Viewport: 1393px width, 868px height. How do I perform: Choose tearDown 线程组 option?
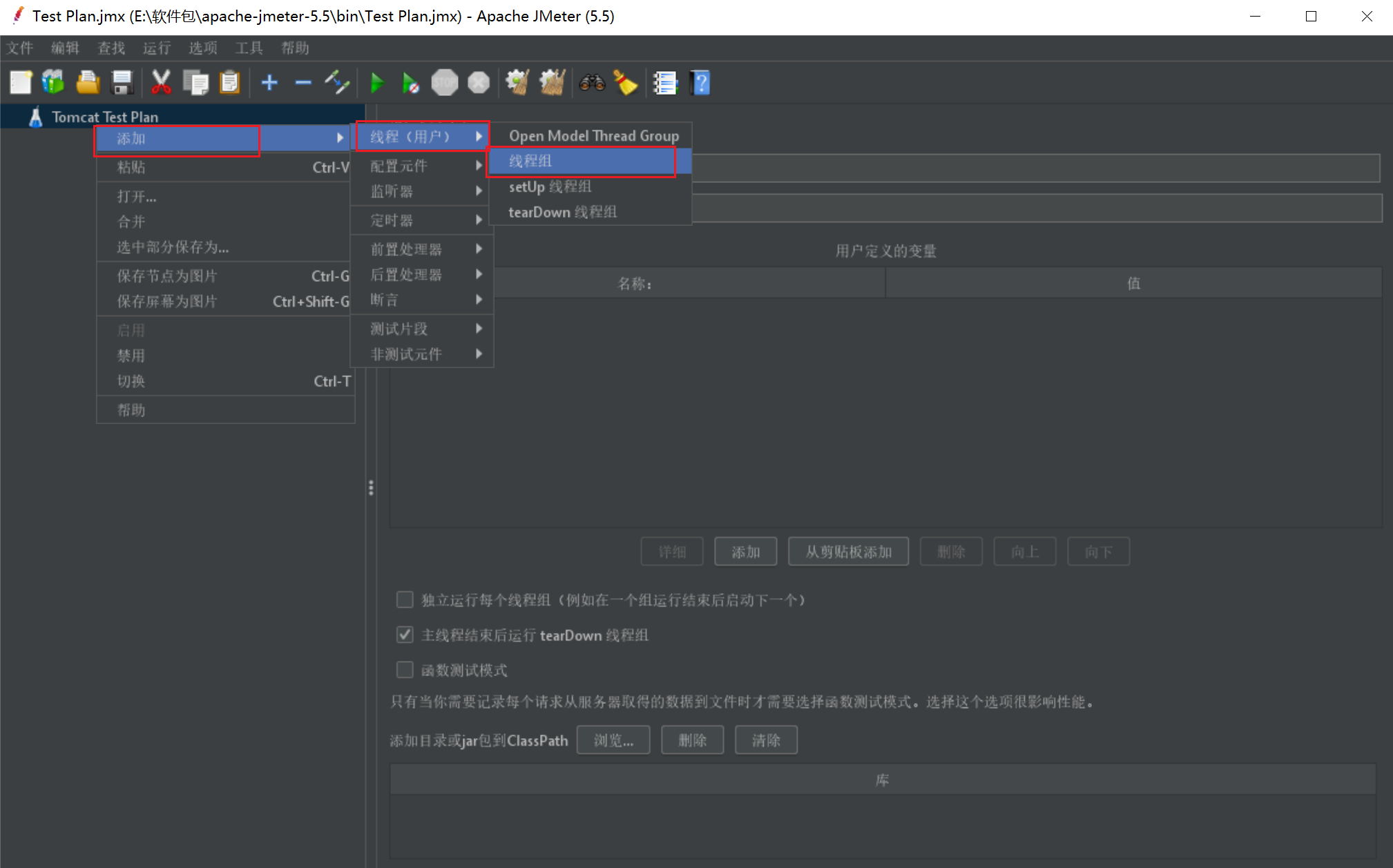(x=590, y=212)
